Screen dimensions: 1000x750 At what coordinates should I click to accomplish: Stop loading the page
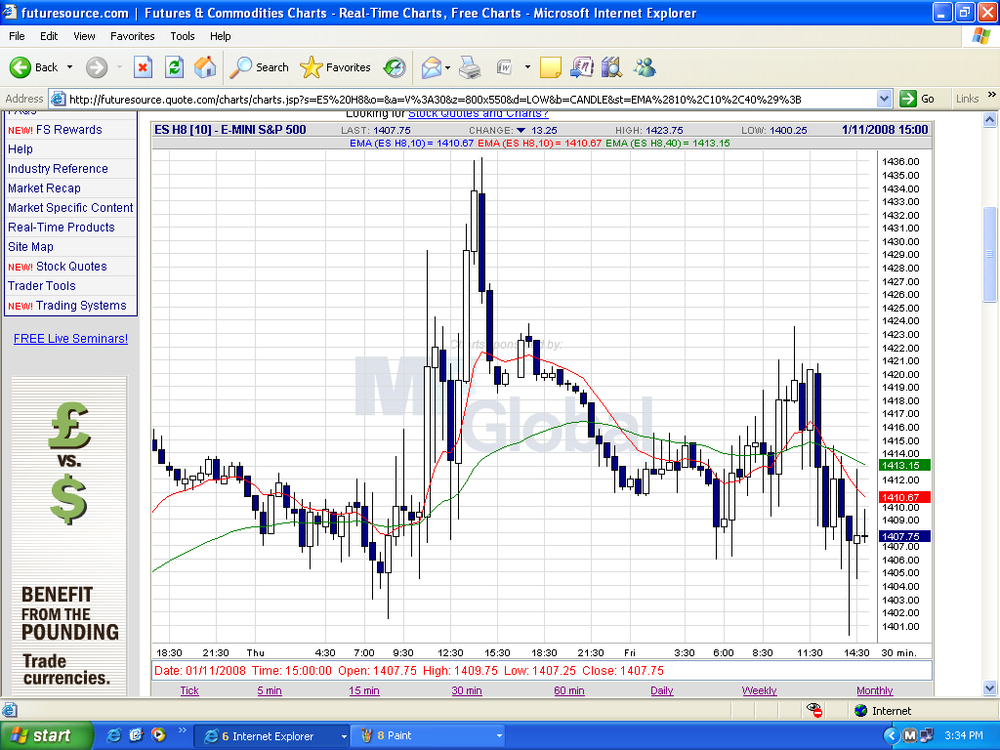(143, 67)
